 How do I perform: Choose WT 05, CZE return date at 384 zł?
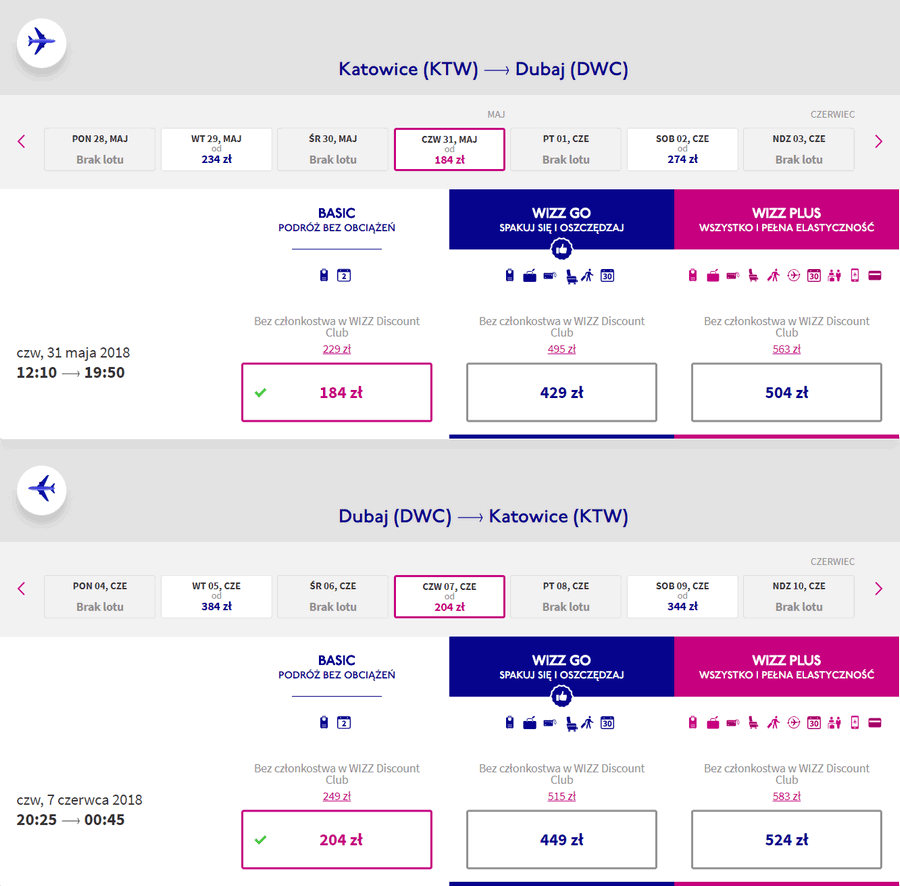pos(216,596)
